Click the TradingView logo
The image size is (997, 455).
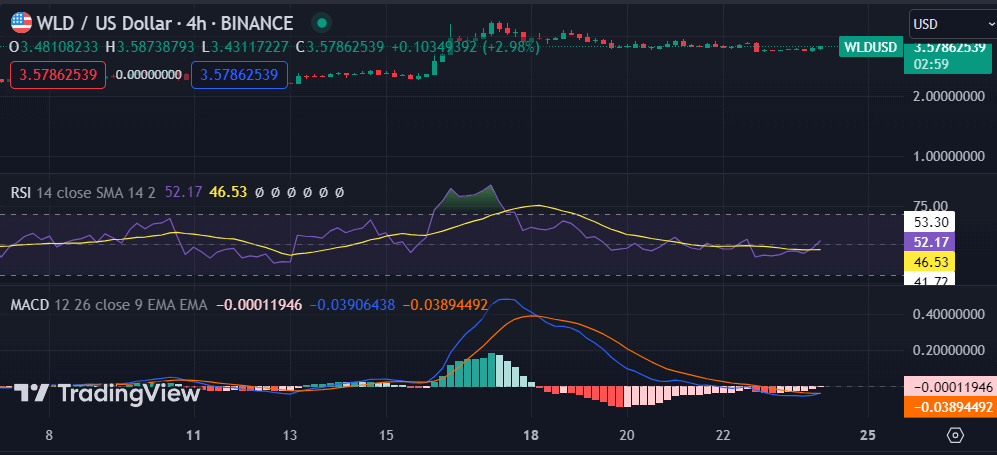pos(107,393)
